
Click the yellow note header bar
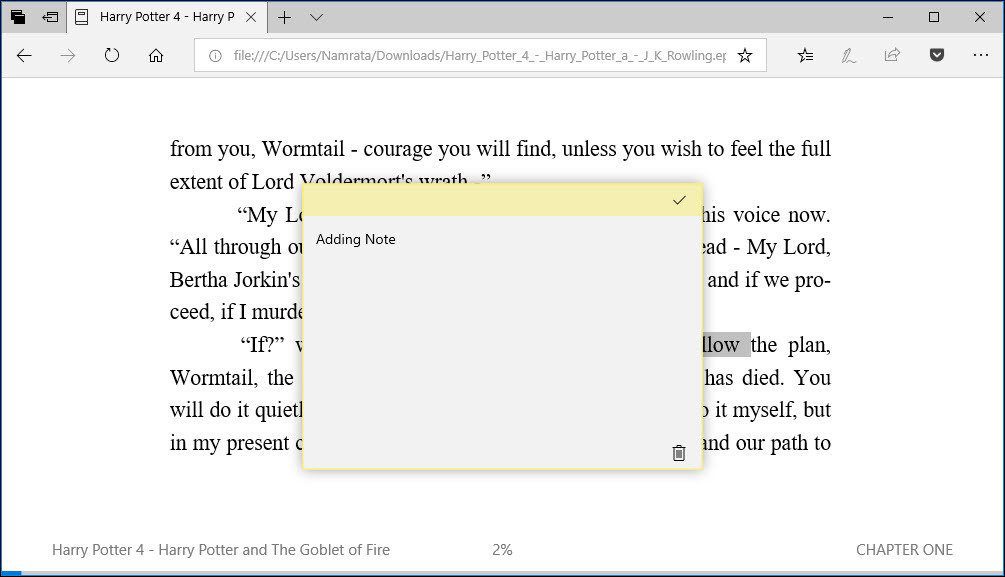pos(502,201)
